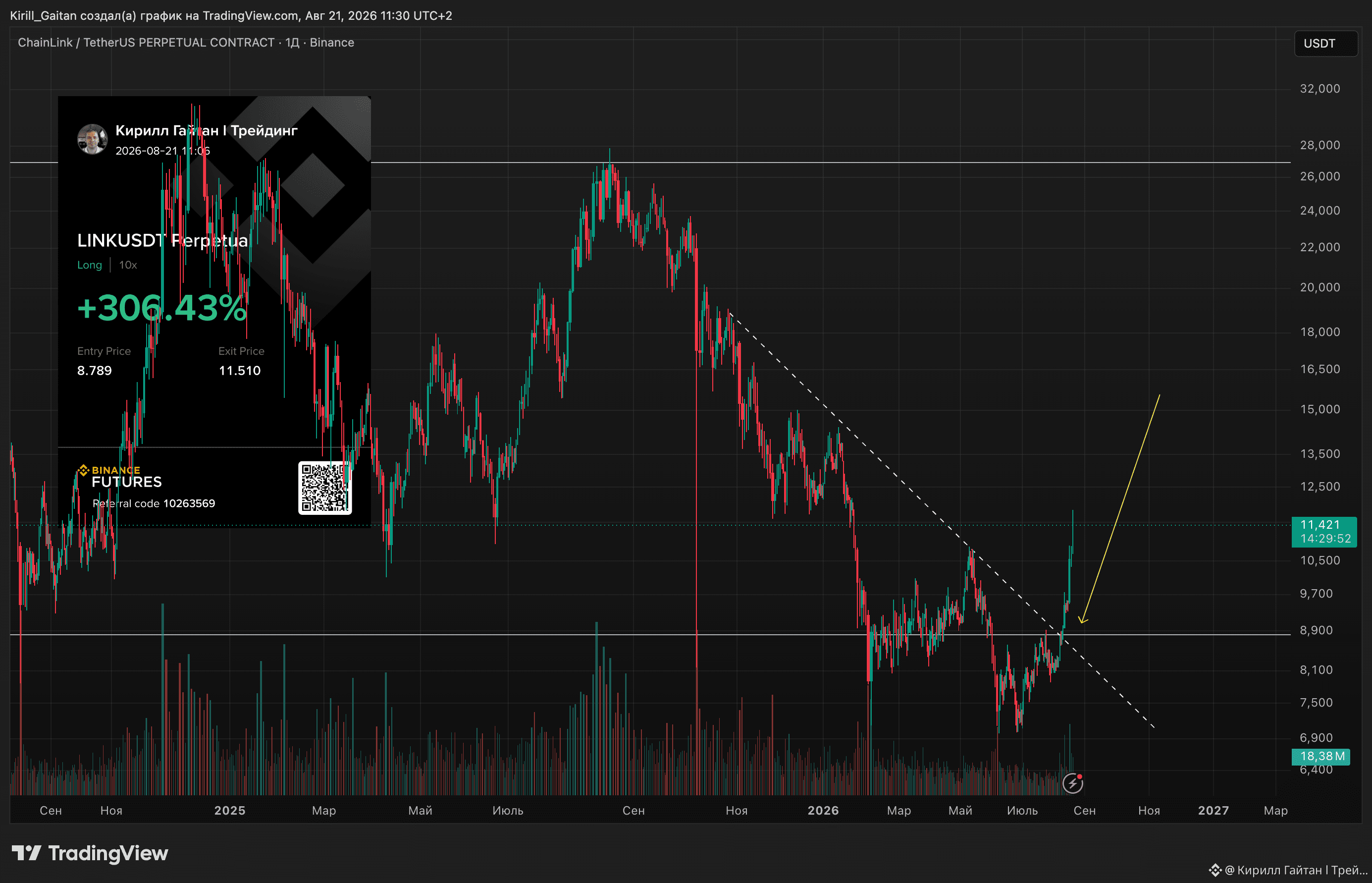Click the card timestamp 2026-08-21 11:06
This screenshot has width=1372, height=883.
163,151
